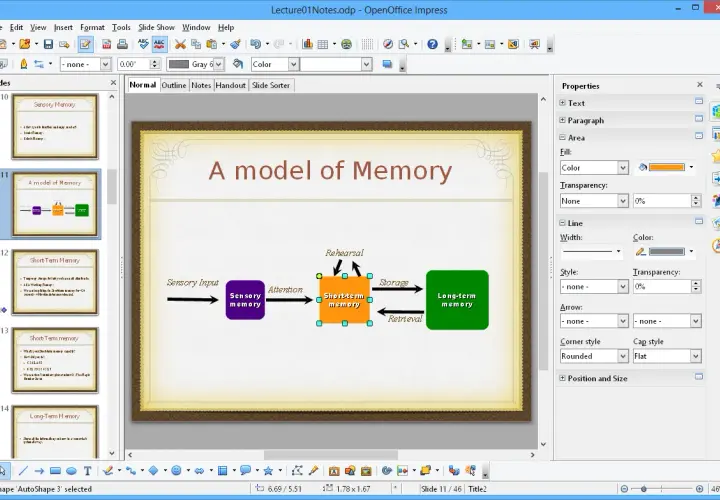Open the Insert menu

point(63,28)
